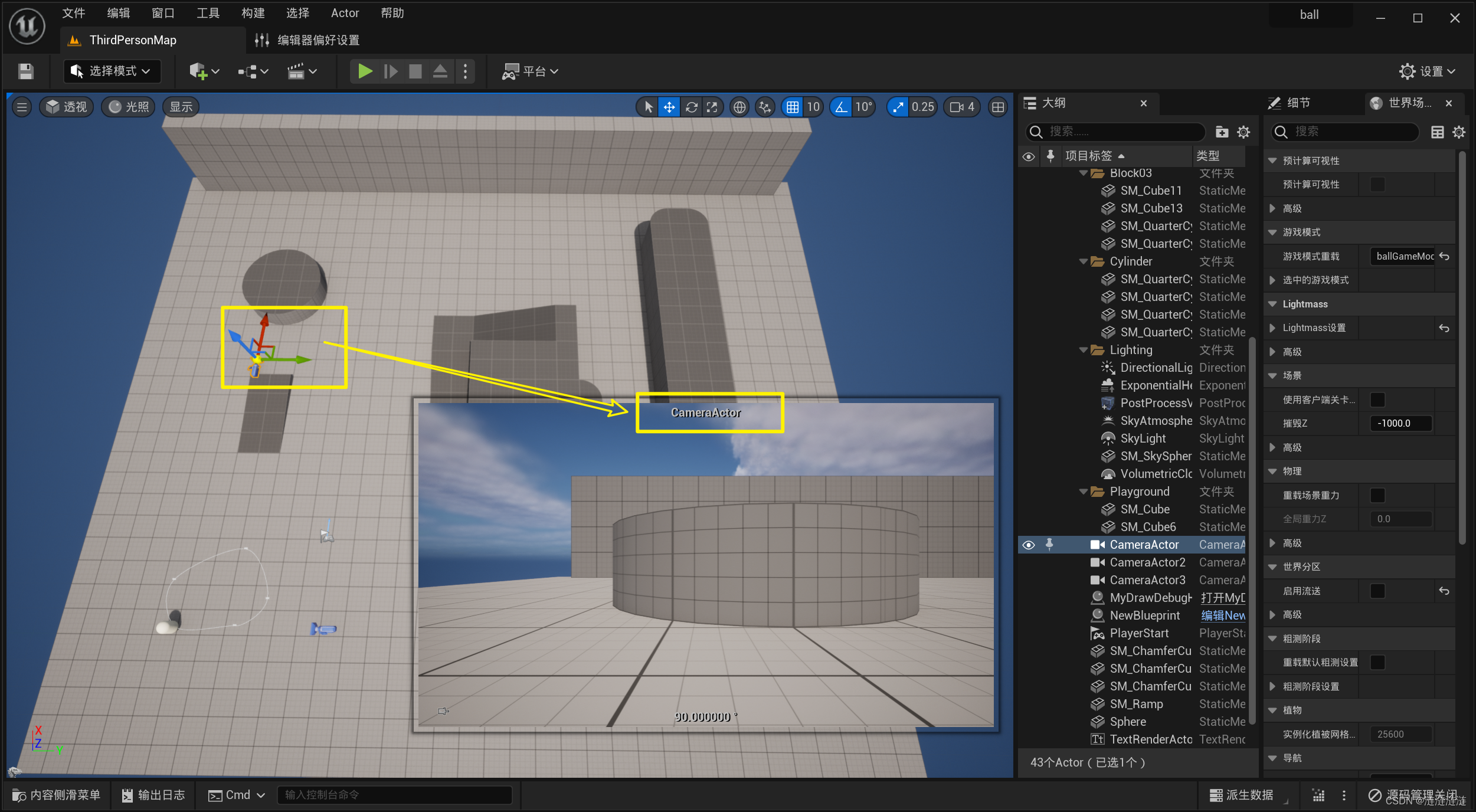This screenshot has width=1476, height=812.
Task: Open the 输出日志 panel
Action: 153,795
